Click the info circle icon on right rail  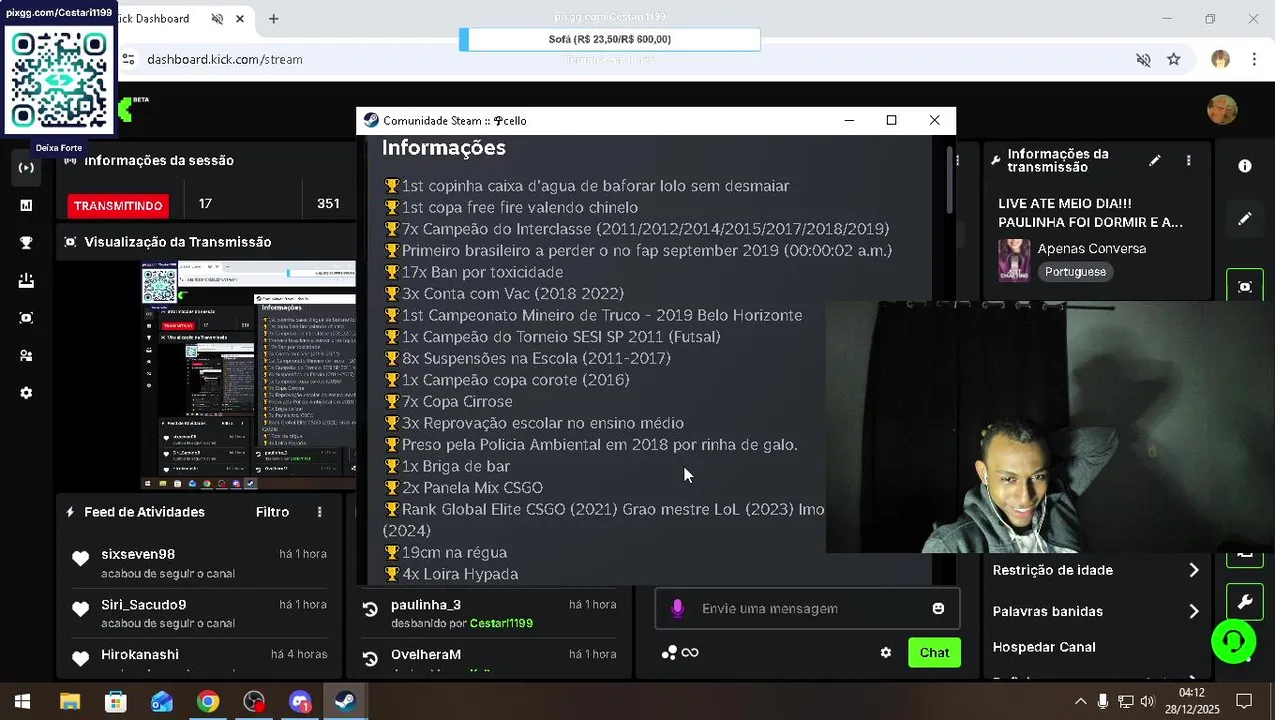coord(1245,166)
